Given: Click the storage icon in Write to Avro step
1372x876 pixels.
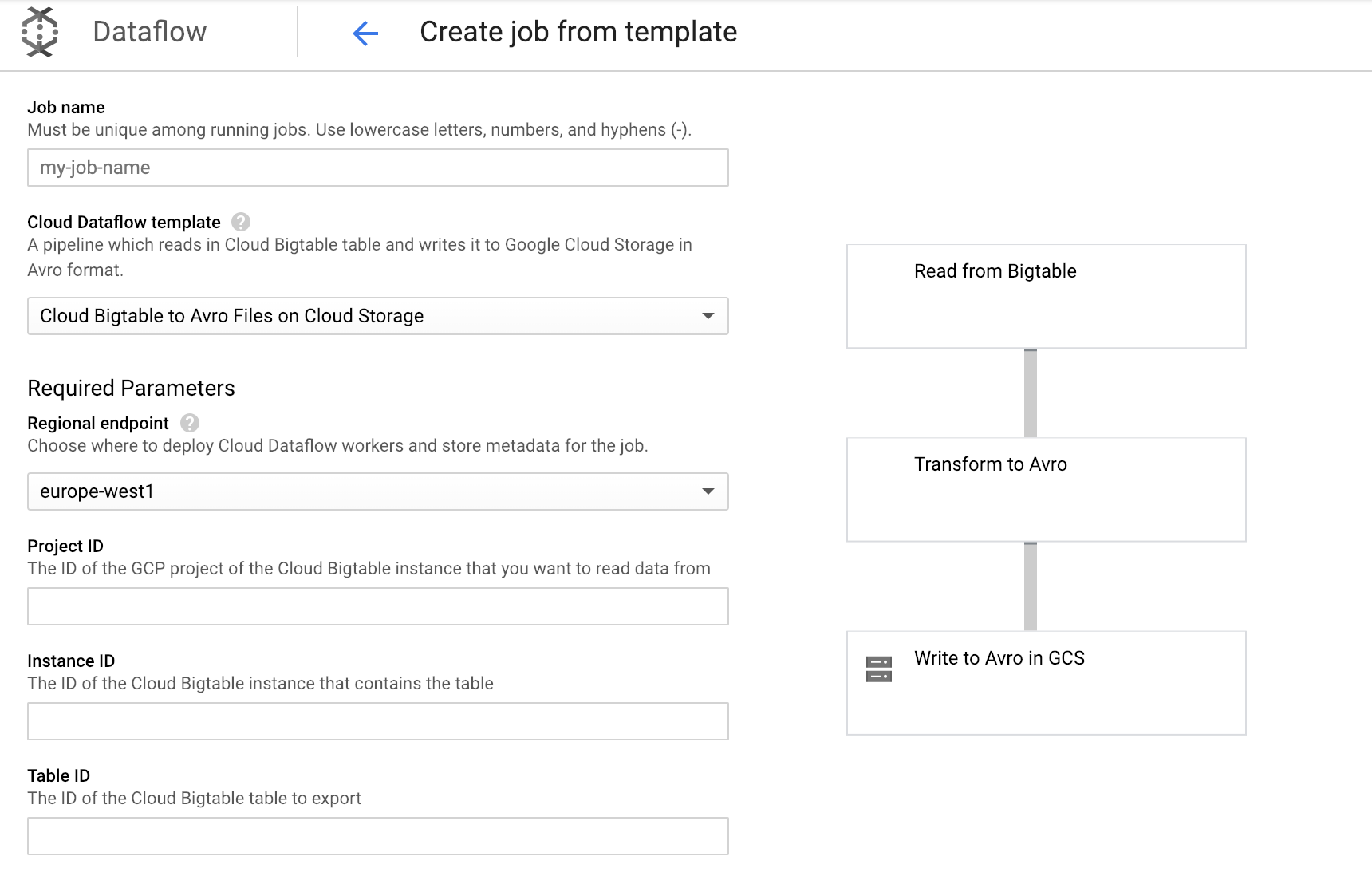Looking at the screenshot, I should (879, 669).
